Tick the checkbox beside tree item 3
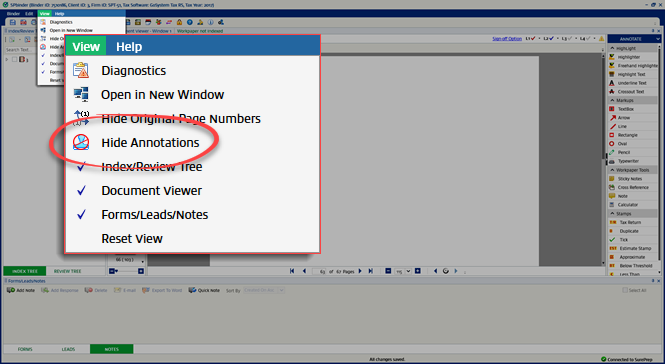Image resolution: width=665 pixels, height=364 pixels. point(15,59)
